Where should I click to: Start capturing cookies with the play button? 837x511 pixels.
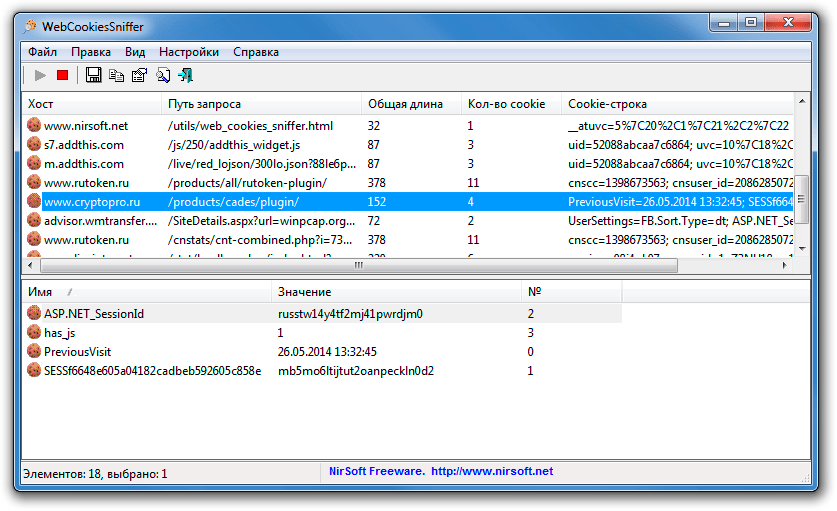(40, 75)
